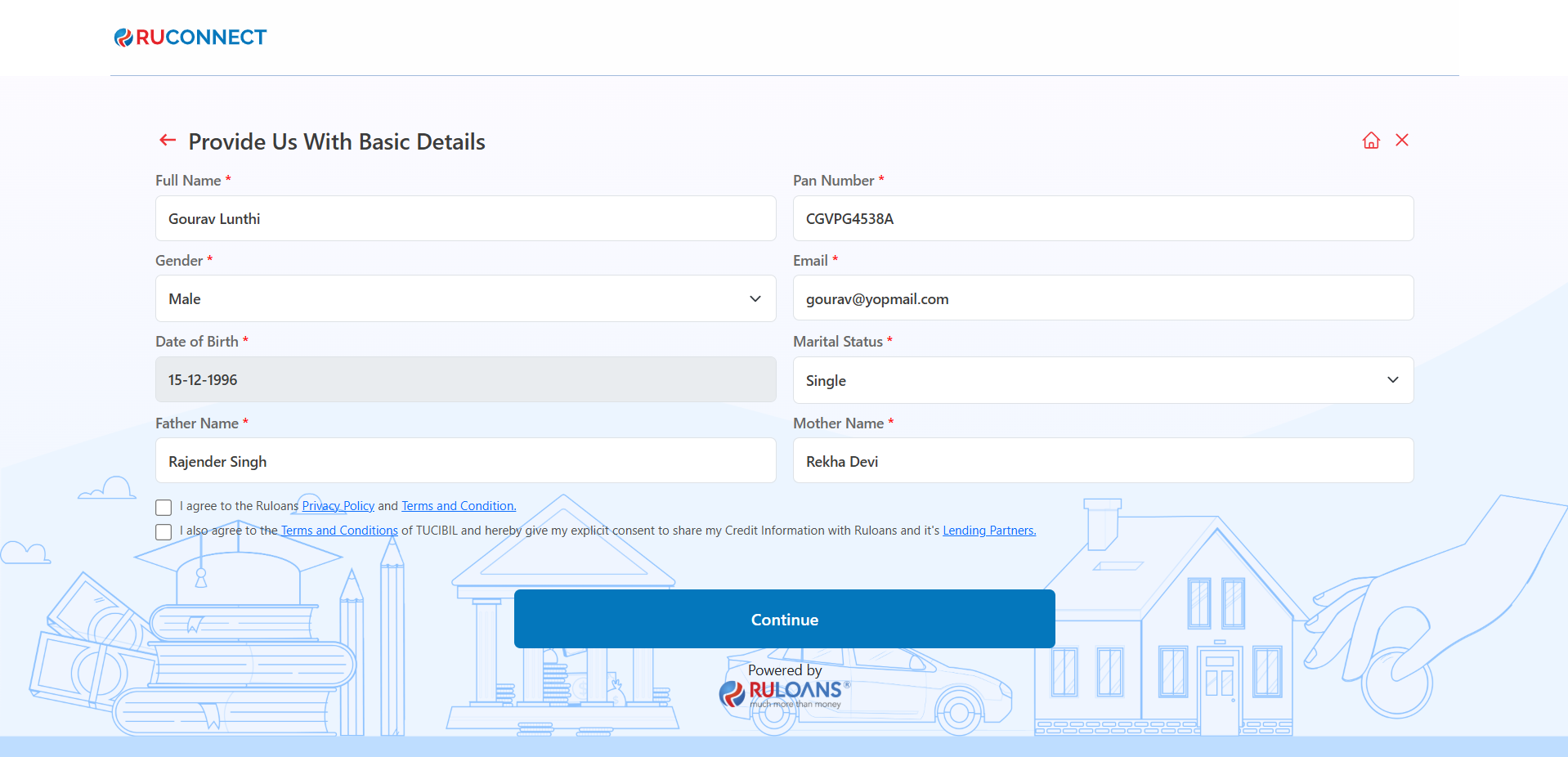Open the Gender dropdown
1568x757 pixels.
pyautogui.click(x=464, y=299)
